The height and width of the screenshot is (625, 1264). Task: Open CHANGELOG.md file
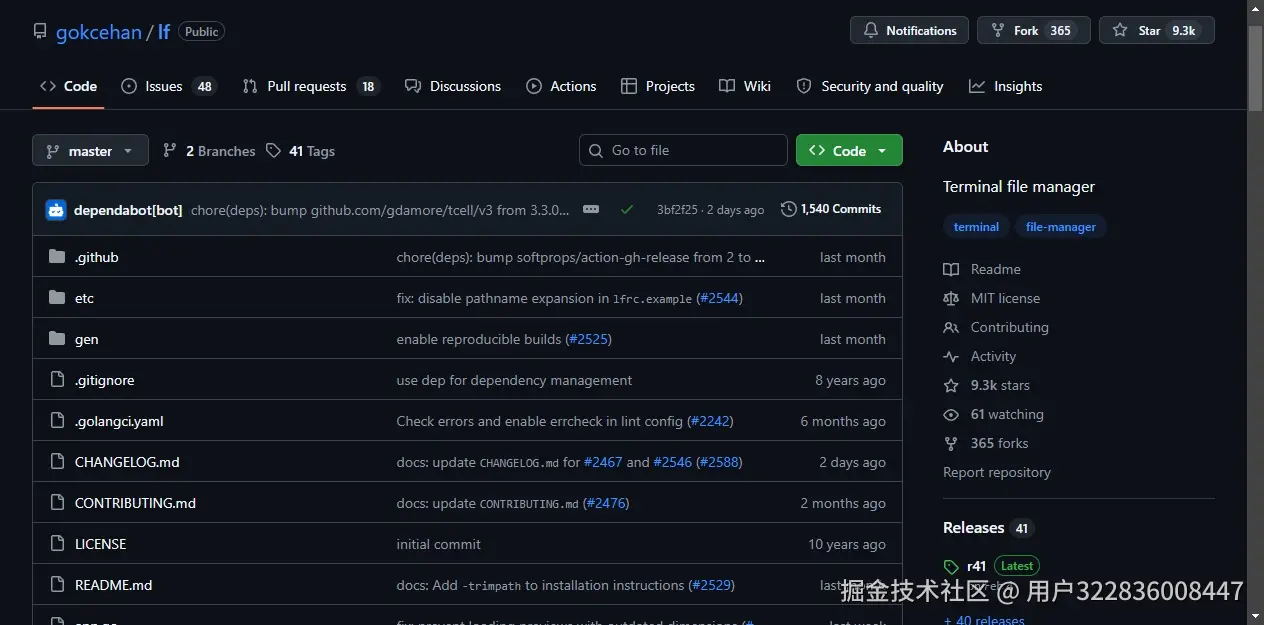(127, 462)
